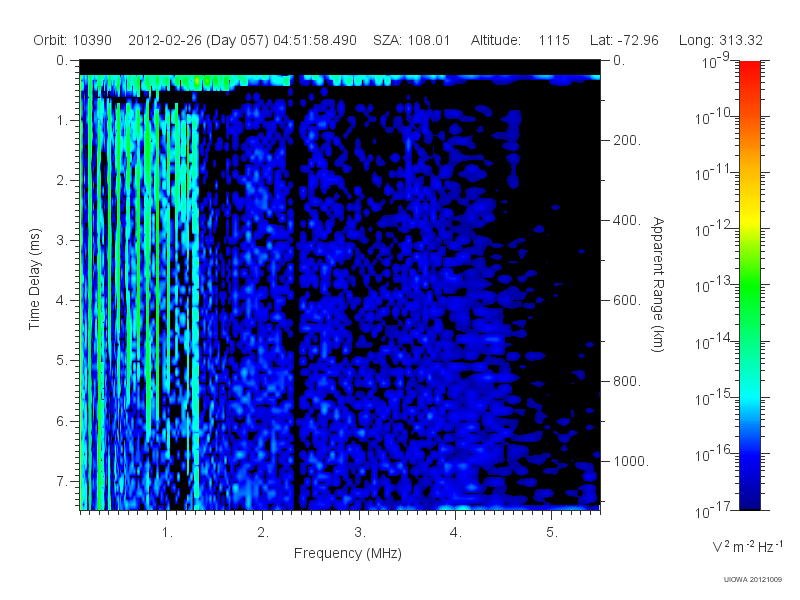Click the 0. tick on Apparent Range axis
Screen dimensions: 800x600
pyautogui.click(x=619, y=60)
